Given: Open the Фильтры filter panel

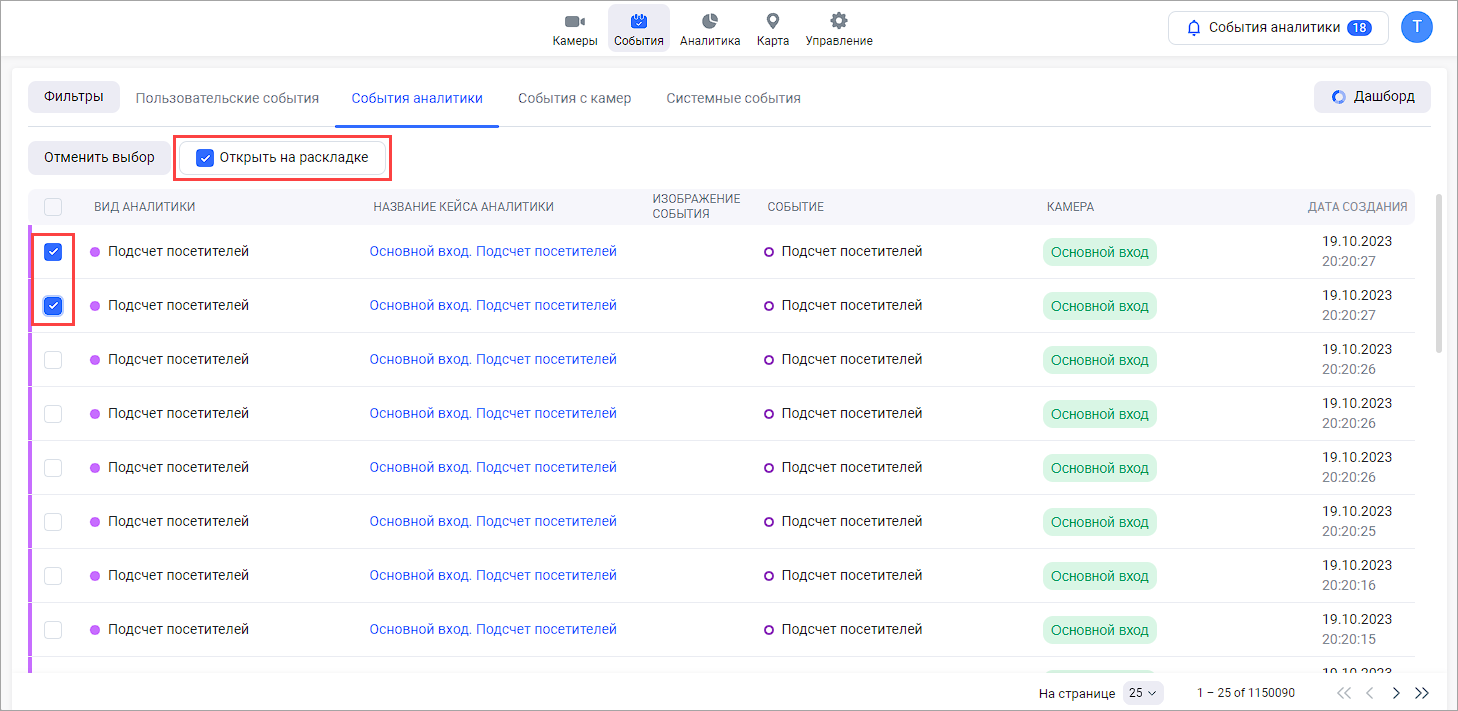Looking at the screenshot, I should (x=74, y=97).
